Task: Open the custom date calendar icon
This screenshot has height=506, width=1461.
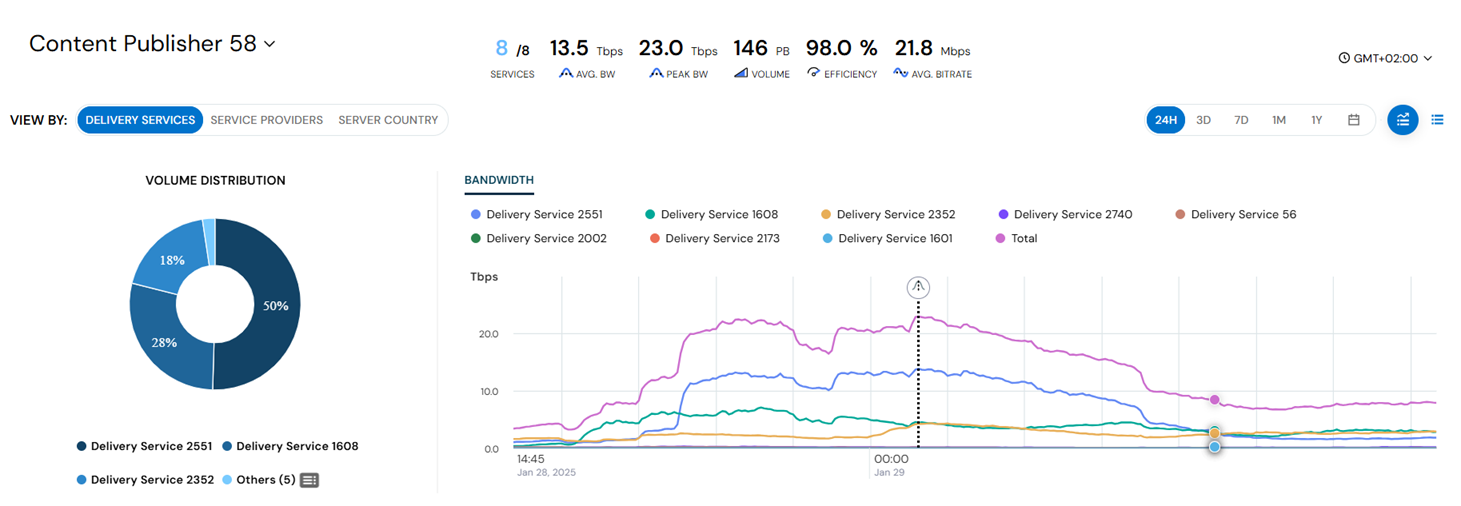Action: 1353,120
